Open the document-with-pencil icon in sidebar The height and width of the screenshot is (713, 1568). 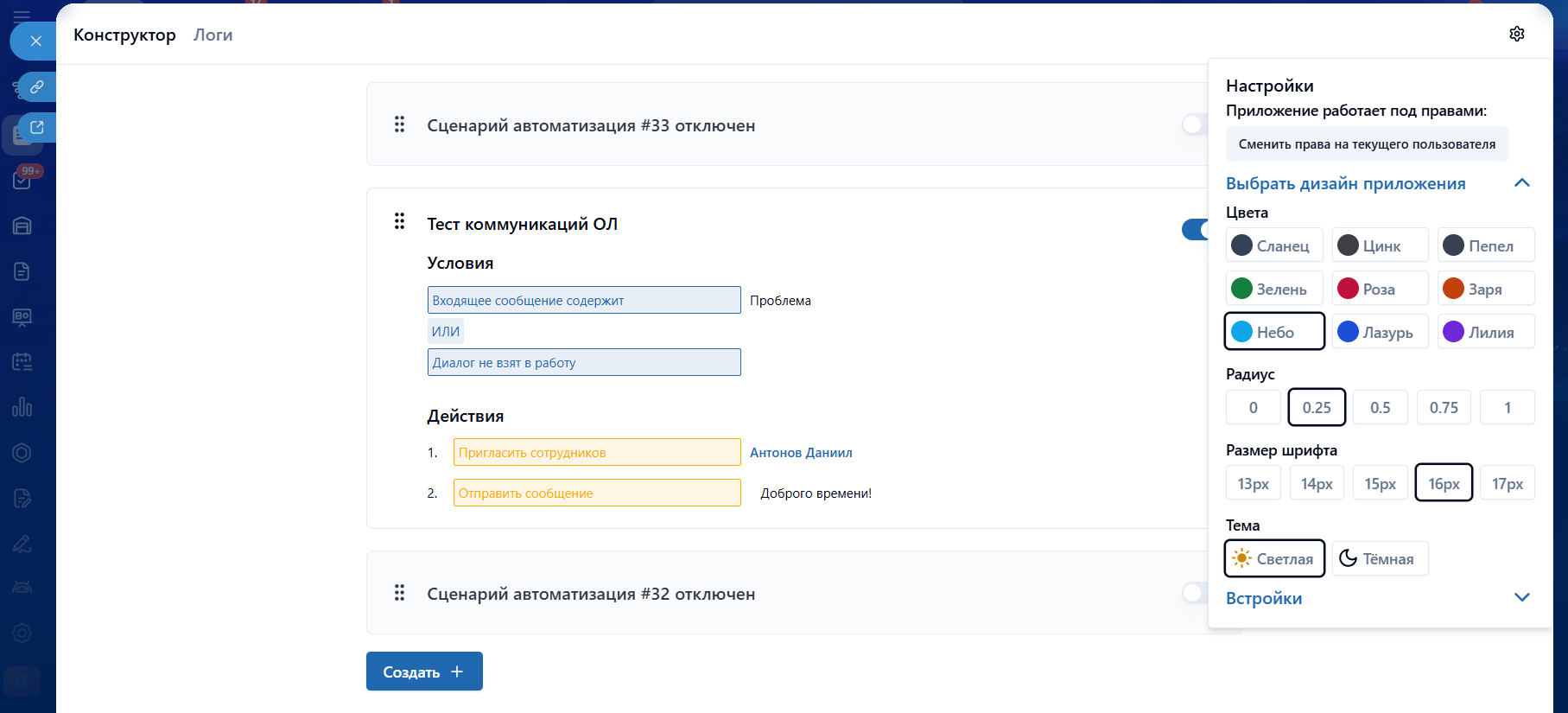point(22,498)
